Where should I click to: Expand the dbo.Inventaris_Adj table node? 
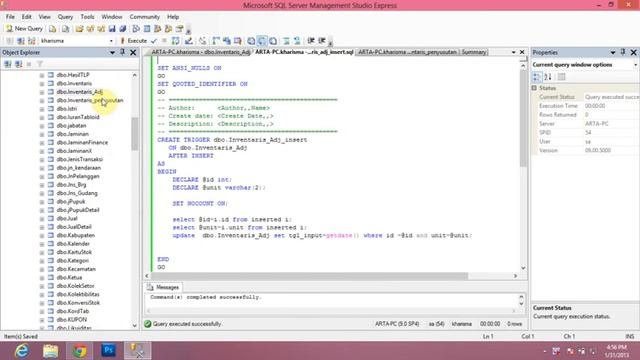[42, 92]
